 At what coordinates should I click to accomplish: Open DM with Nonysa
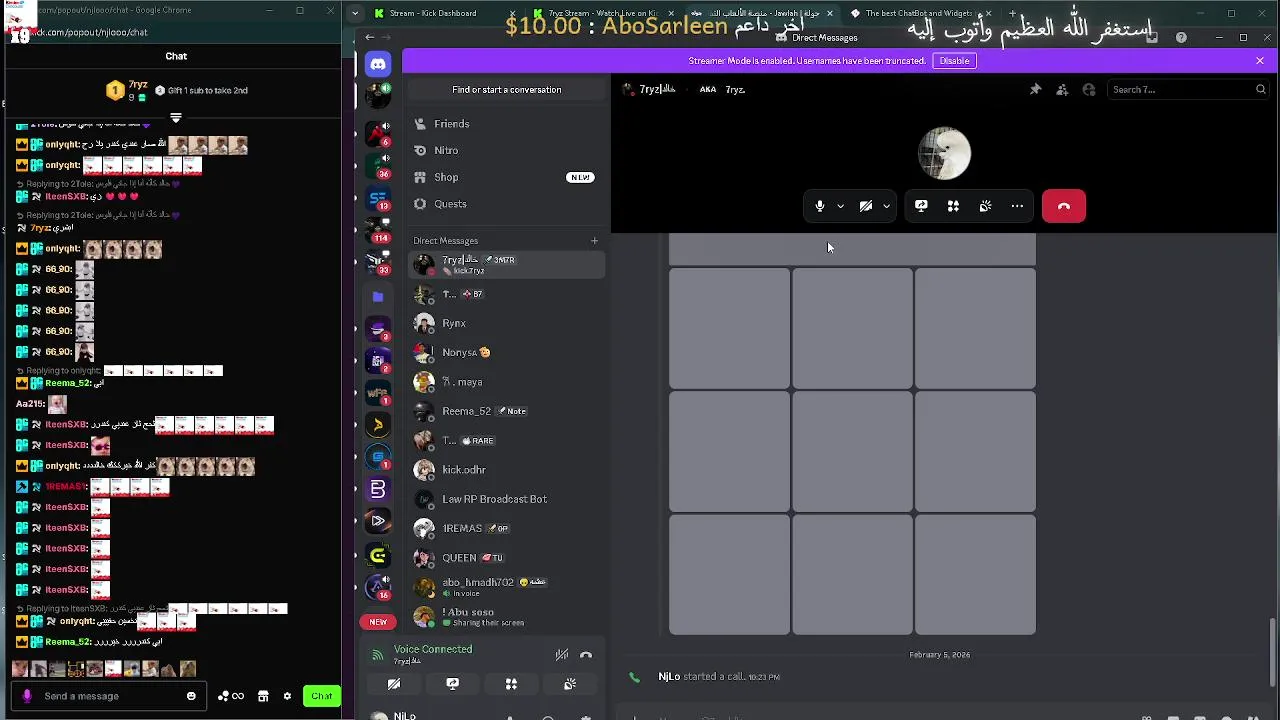(506, 352)
